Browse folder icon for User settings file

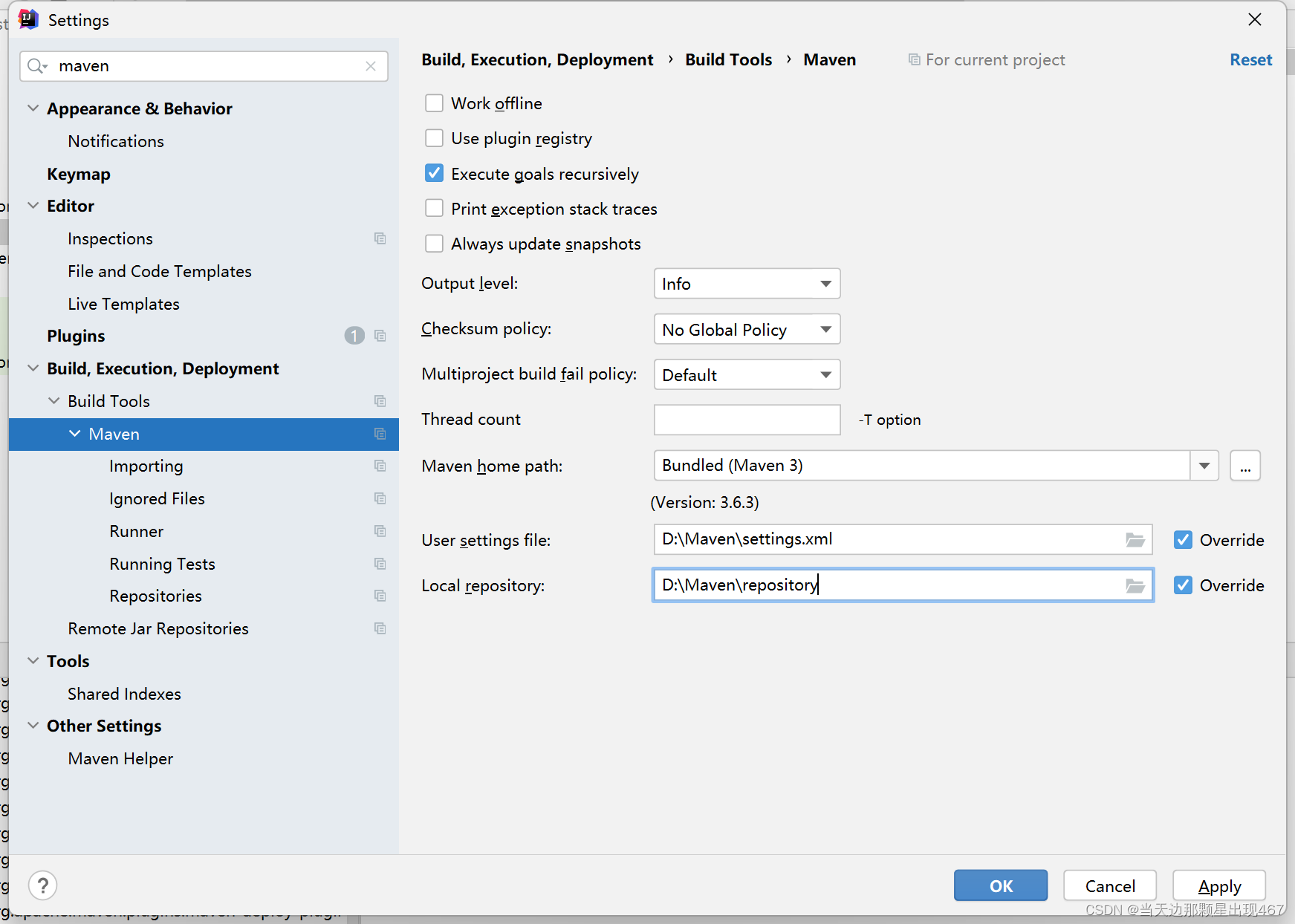click(x=1135, y=540)
